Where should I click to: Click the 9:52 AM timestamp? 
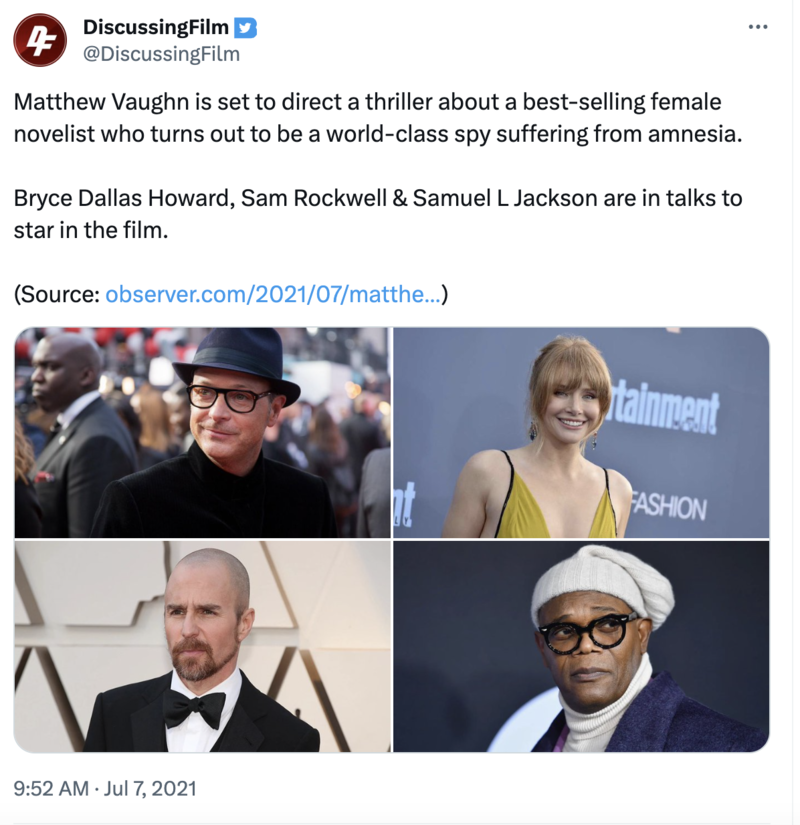(x=50, y=788)
